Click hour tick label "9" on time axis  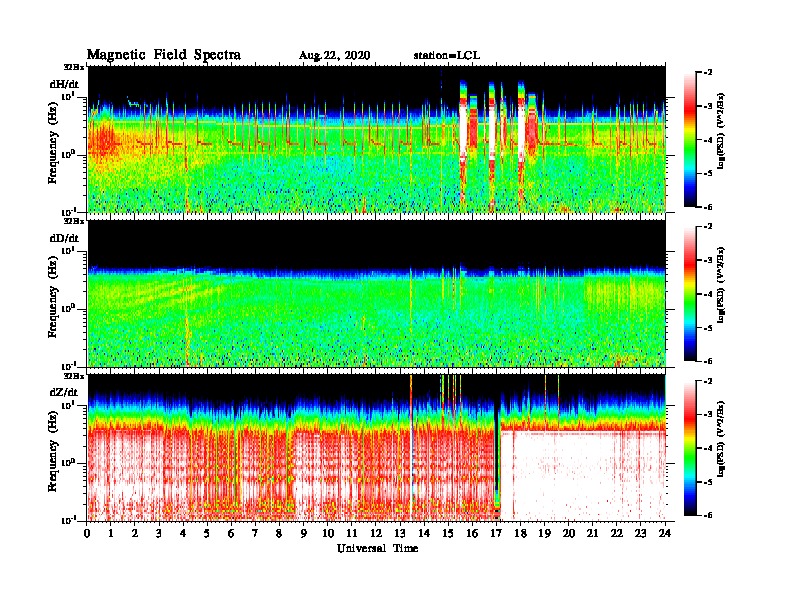coord(304,534)
